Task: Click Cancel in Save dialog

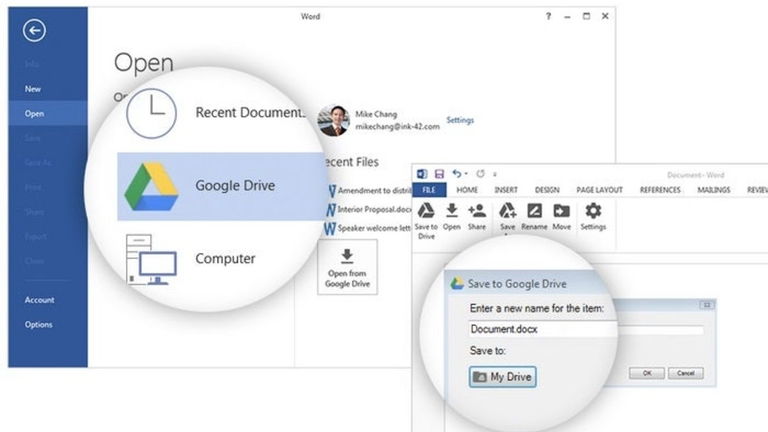Action: pos(686,373)
